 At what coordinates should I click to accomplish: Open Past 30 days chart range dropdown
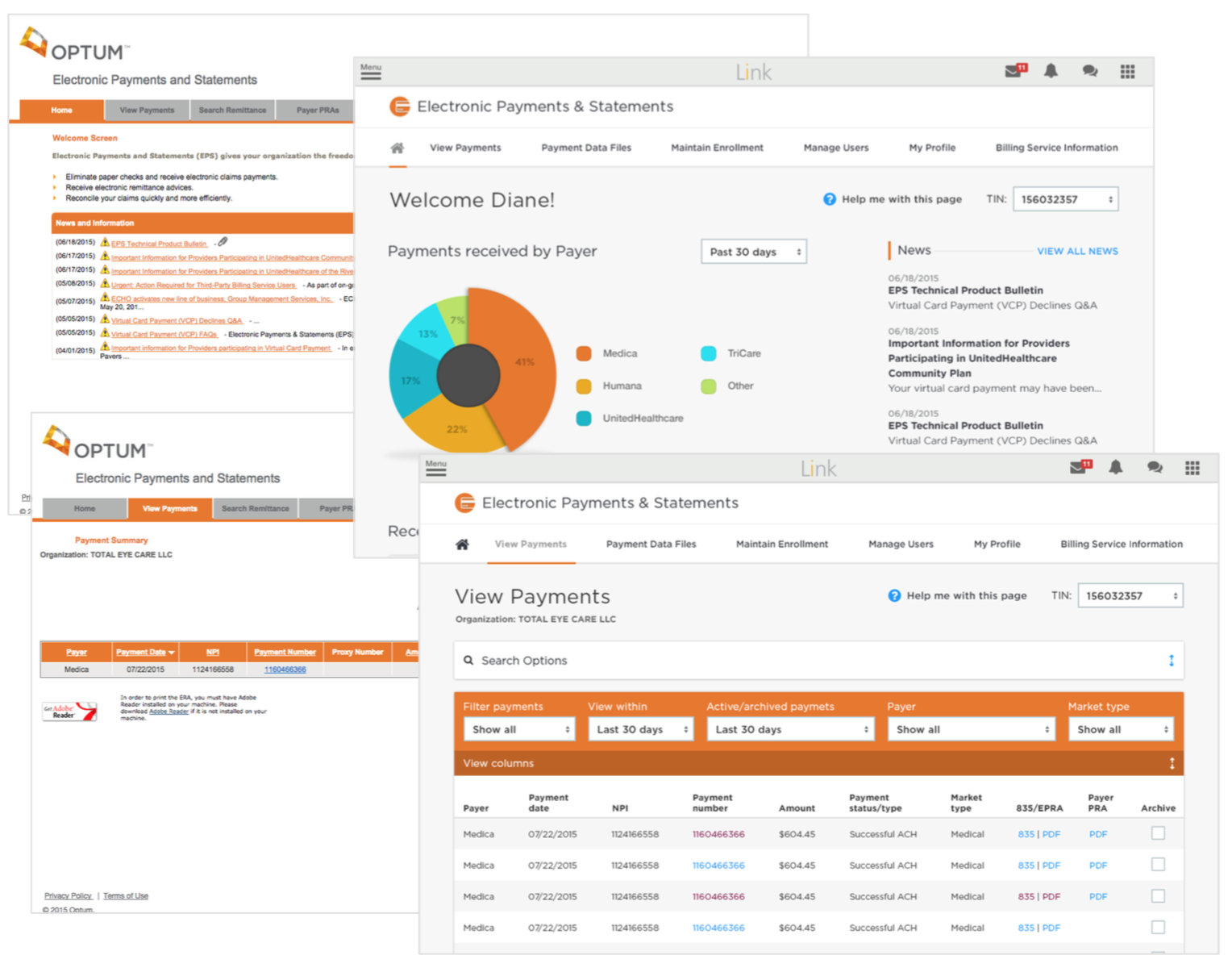click(754, 252)
